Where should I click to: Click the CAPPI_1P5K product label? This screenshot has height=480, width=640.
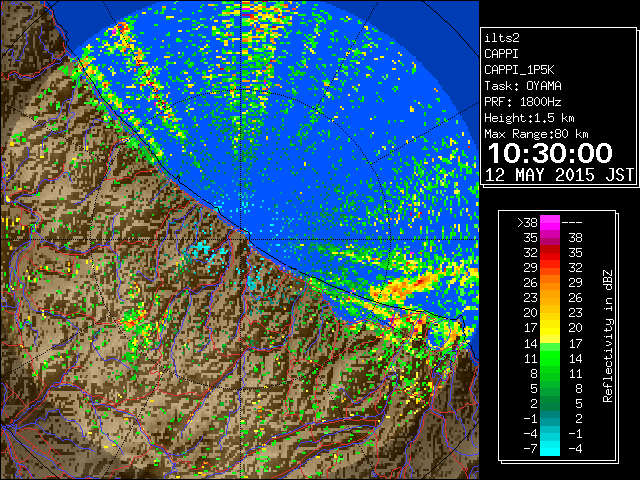pos(519,70)
